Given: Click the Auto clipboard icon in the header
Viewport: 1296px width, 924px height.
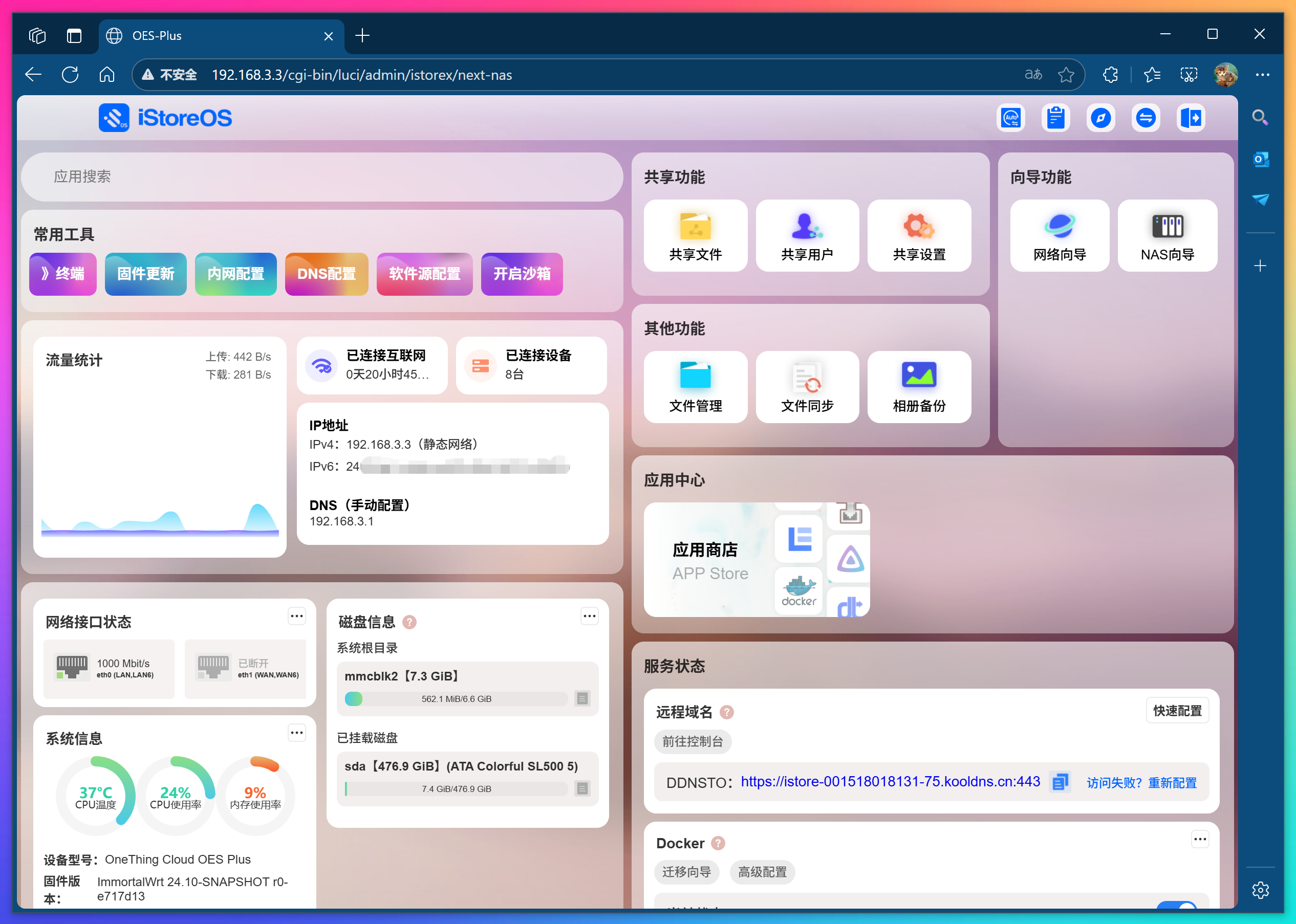Looking at the screenshot, I should click(x=1011, y=118).
